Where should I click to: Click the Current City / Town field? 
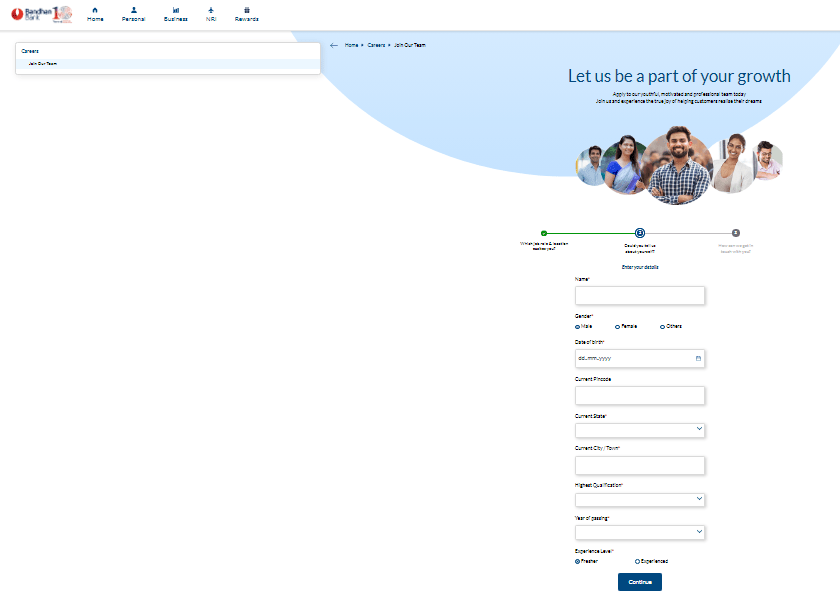pos(640,465)
